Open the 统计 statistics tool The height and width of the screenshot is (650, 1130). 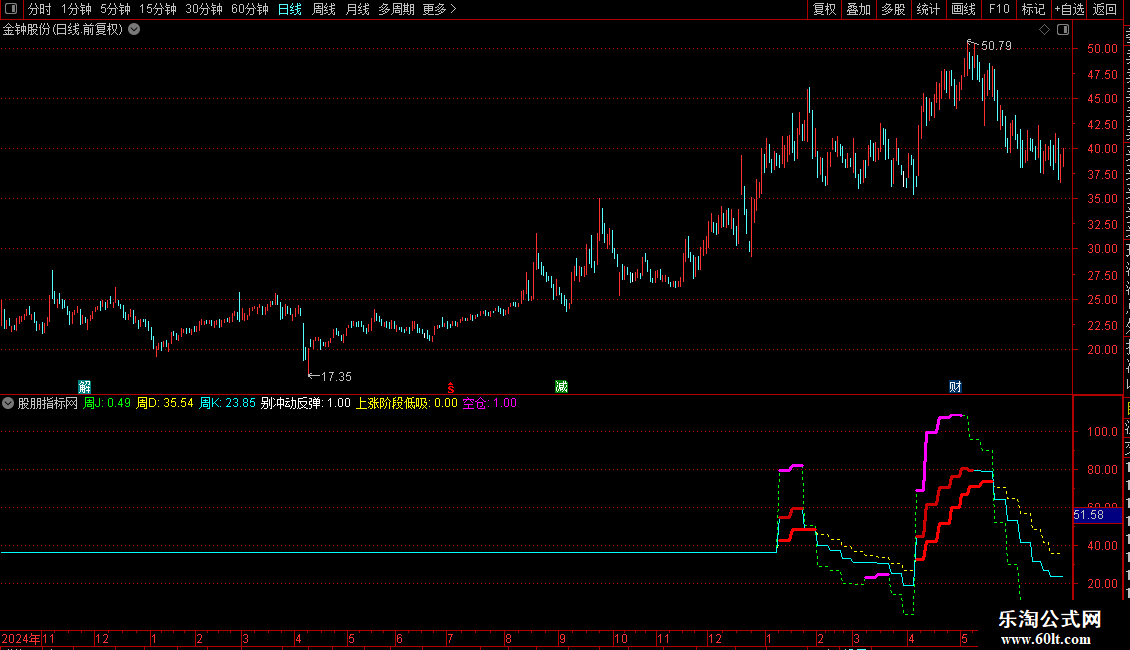(x=928, y=9)
